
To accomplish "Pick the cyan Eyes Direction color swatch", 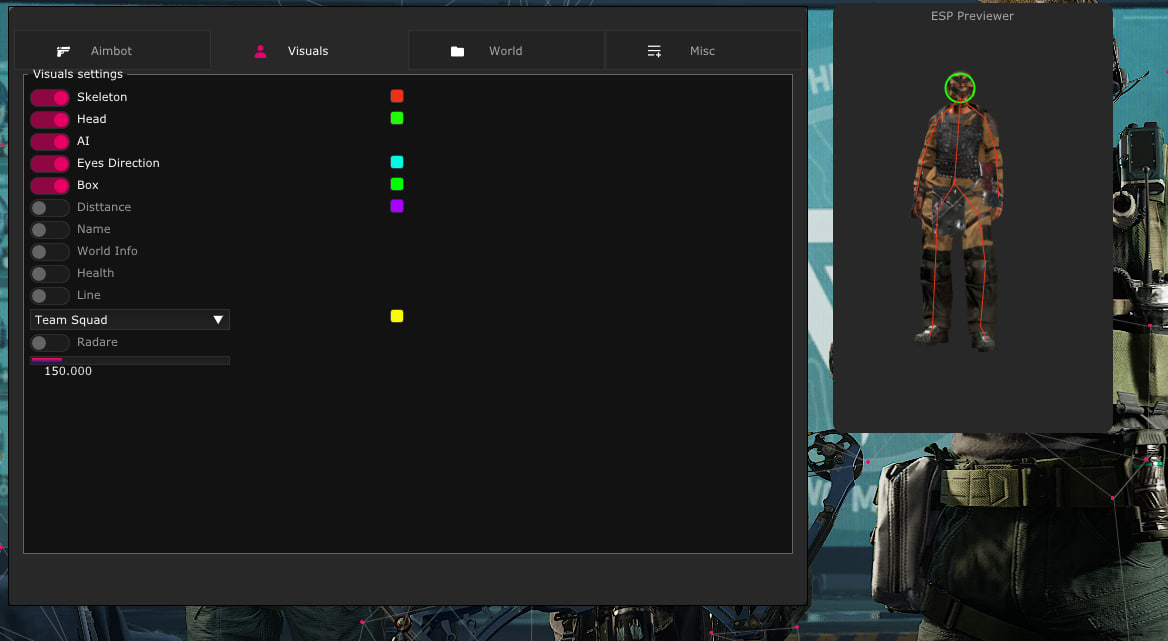I will [x=397, y=162].
